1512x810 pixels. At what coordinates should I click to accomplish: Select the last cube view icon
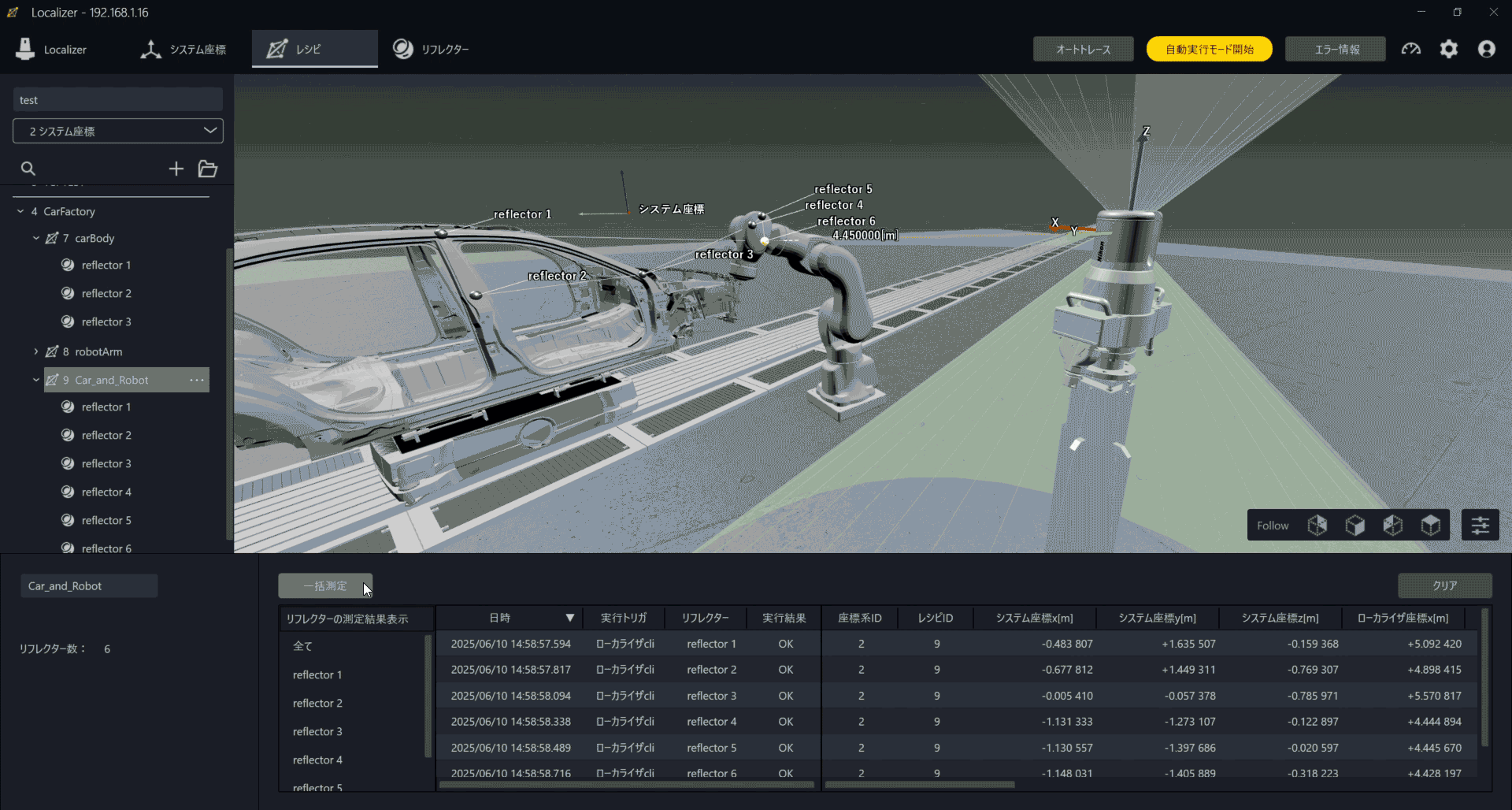pos(1431,526)
